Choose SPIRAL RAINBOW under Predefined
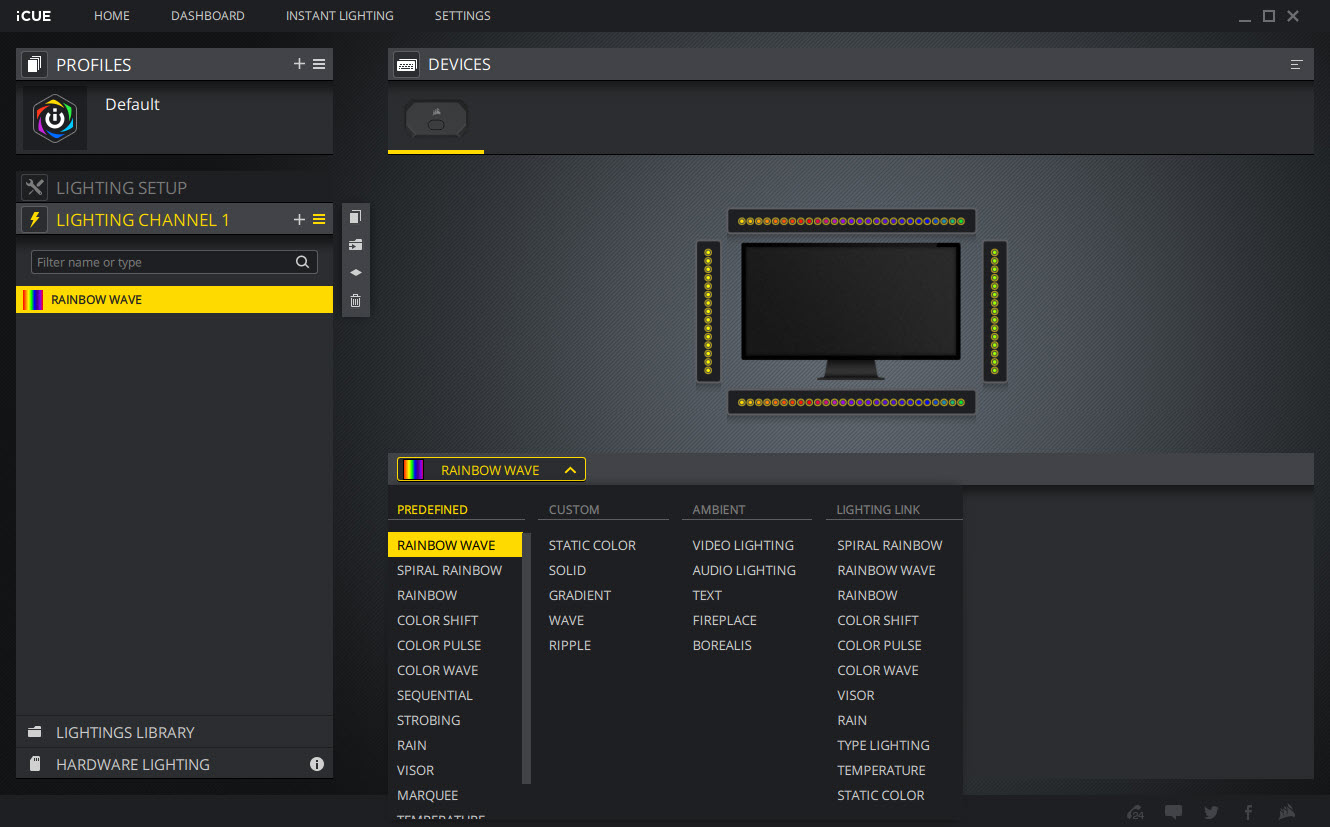 (450, 570)
